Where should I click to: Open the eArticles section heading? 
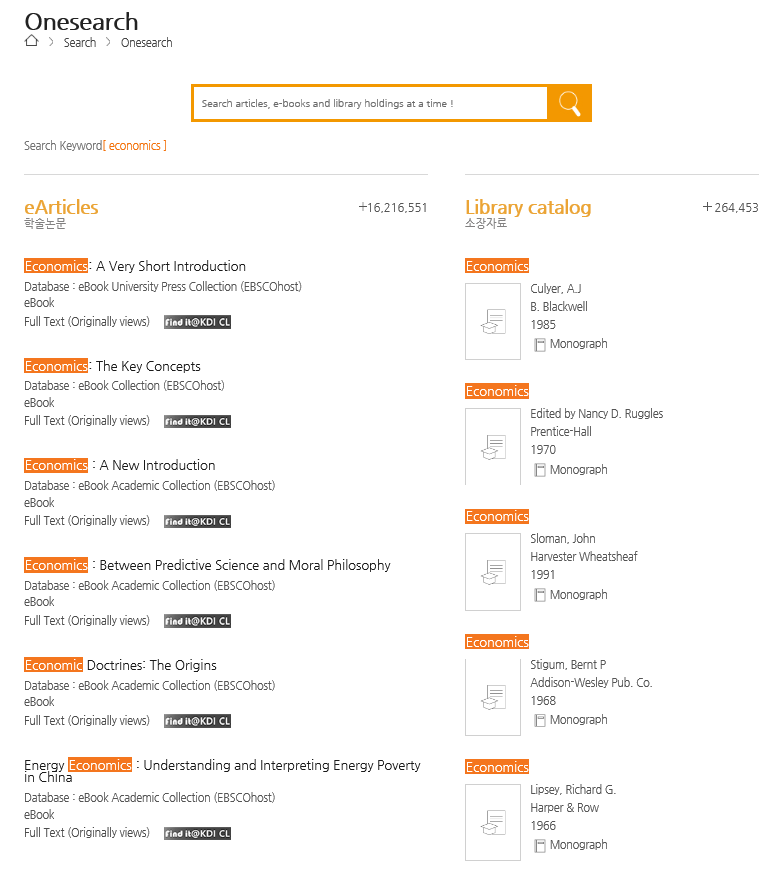pyautogui.click(x=62, y=208)
